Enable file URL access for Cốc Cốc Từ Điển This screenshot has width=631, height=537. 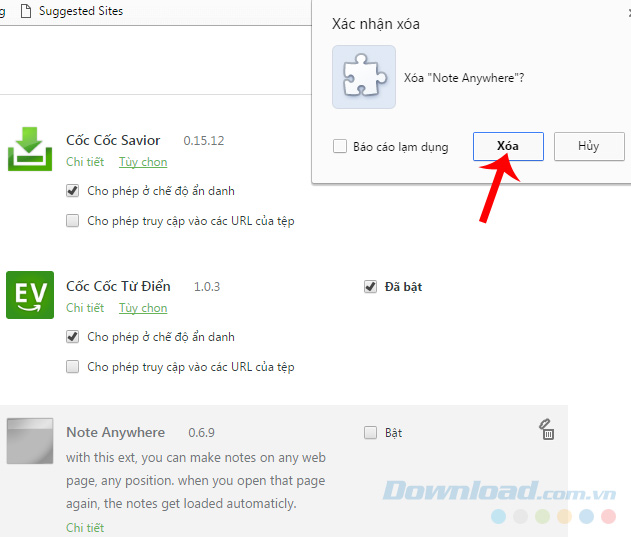tap(72, 367)
